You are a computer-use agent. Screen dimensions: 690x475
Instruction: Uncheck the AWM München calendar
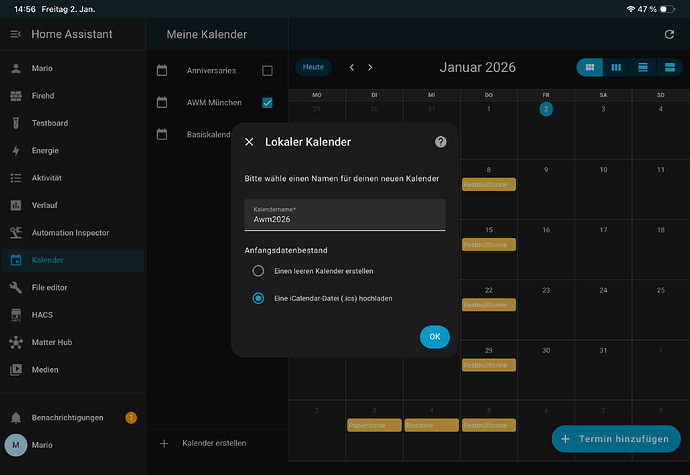click(267, 102)
